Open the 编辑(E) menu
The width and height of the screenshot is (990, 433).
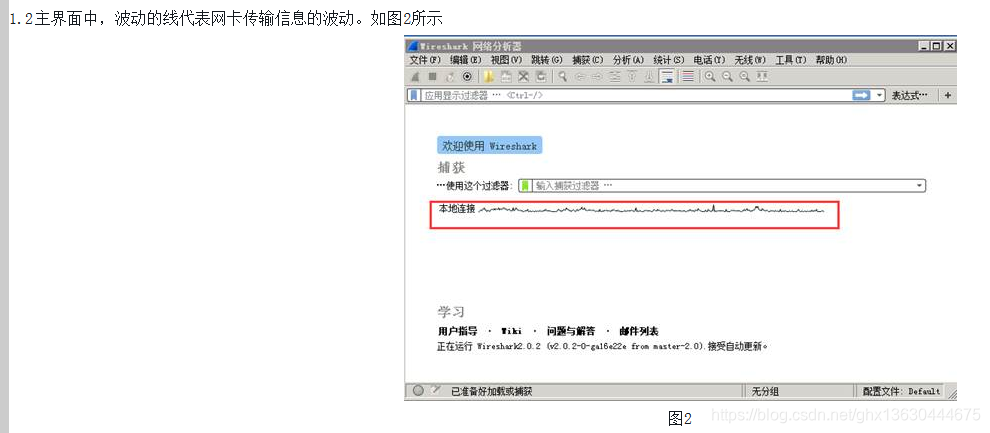click(x=465, y=60)
